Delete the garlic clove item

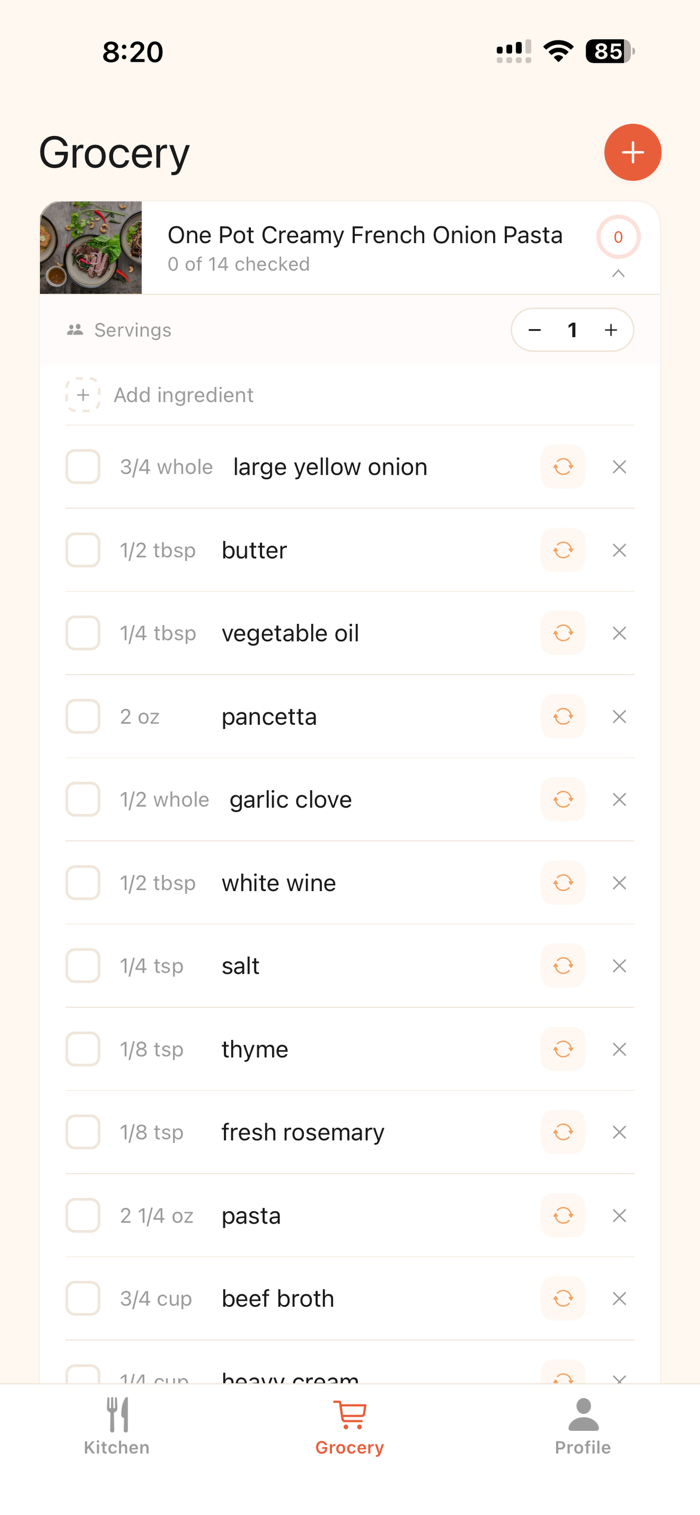(619, 800)
